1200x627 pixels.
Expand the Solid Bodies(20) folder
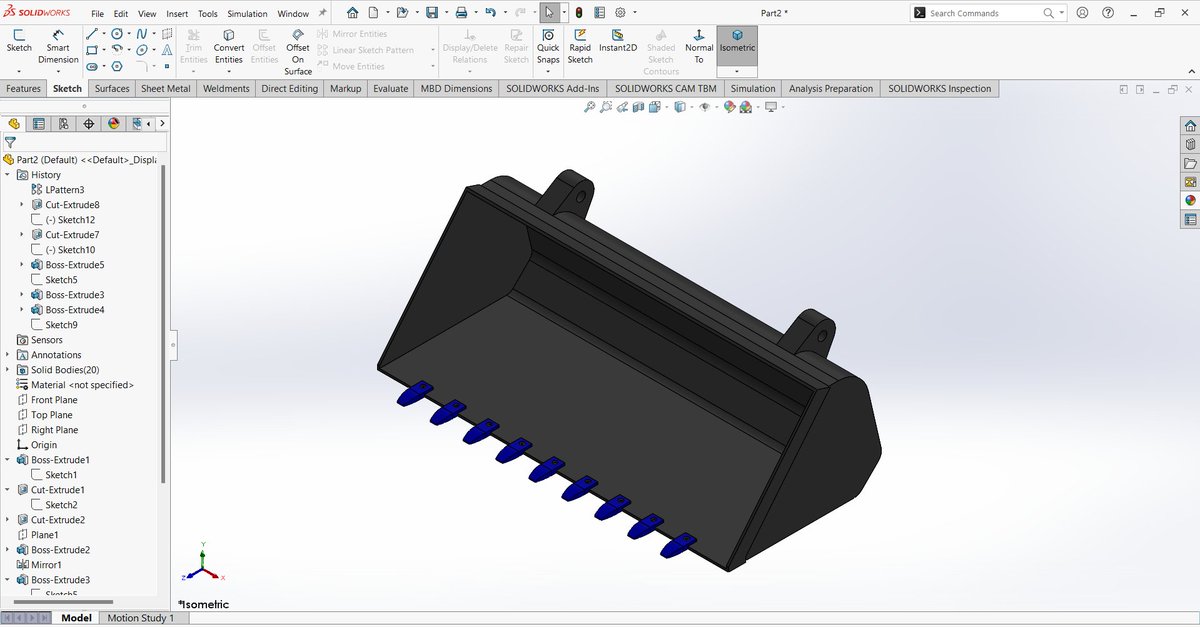click(x=8, y=370)
